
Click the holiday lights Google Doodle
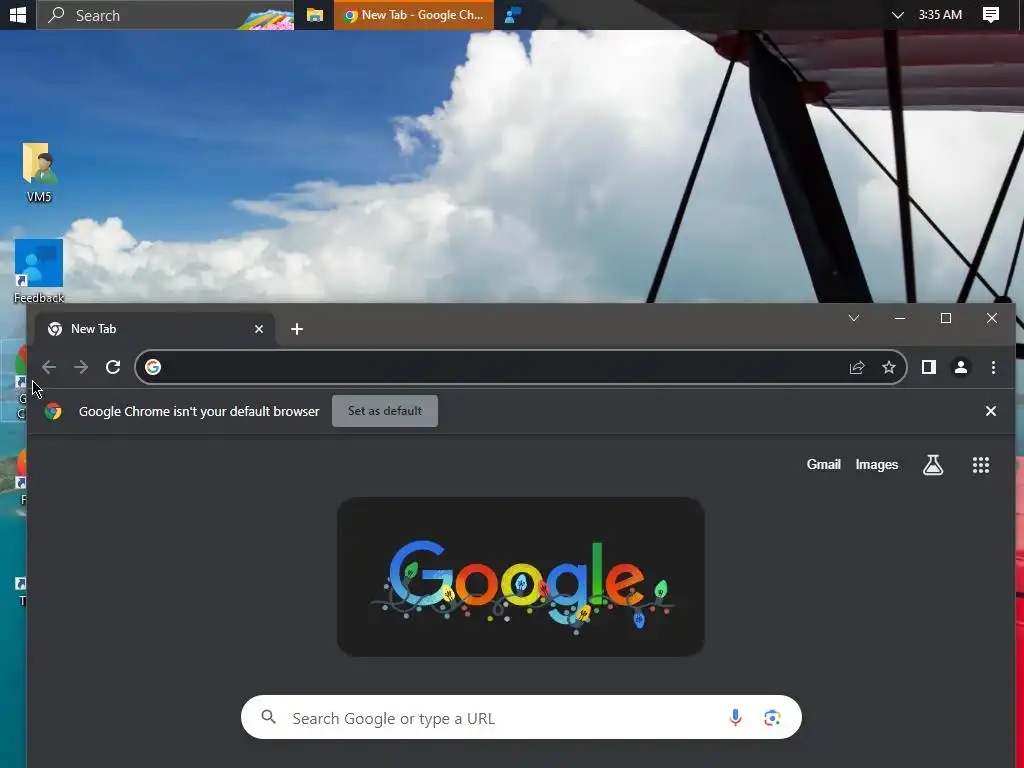[x=520, y=577]
